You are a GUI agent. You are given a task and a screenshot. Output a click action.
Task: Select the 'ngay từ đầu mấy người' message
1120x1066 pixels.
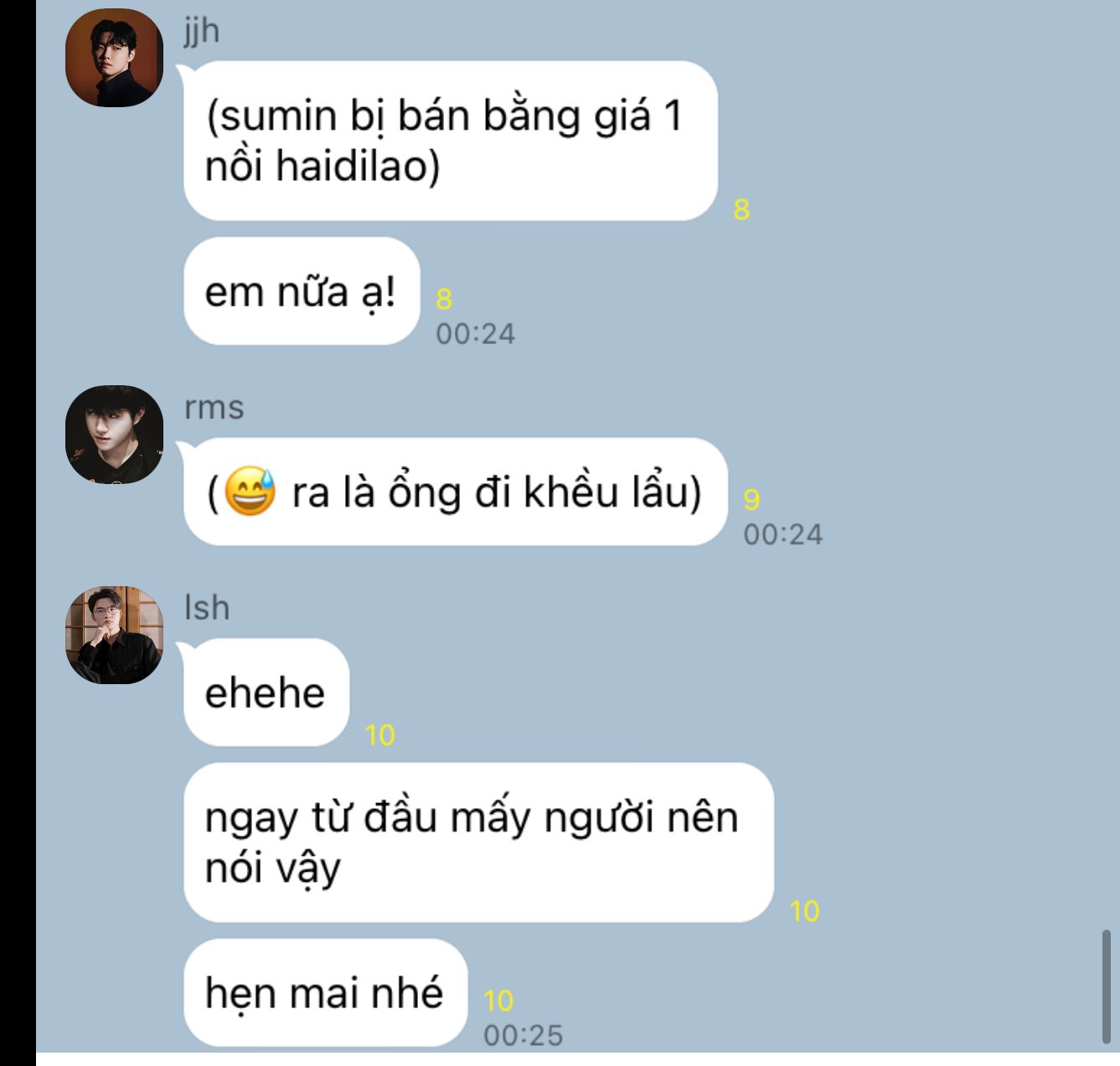tap(478, 842)
